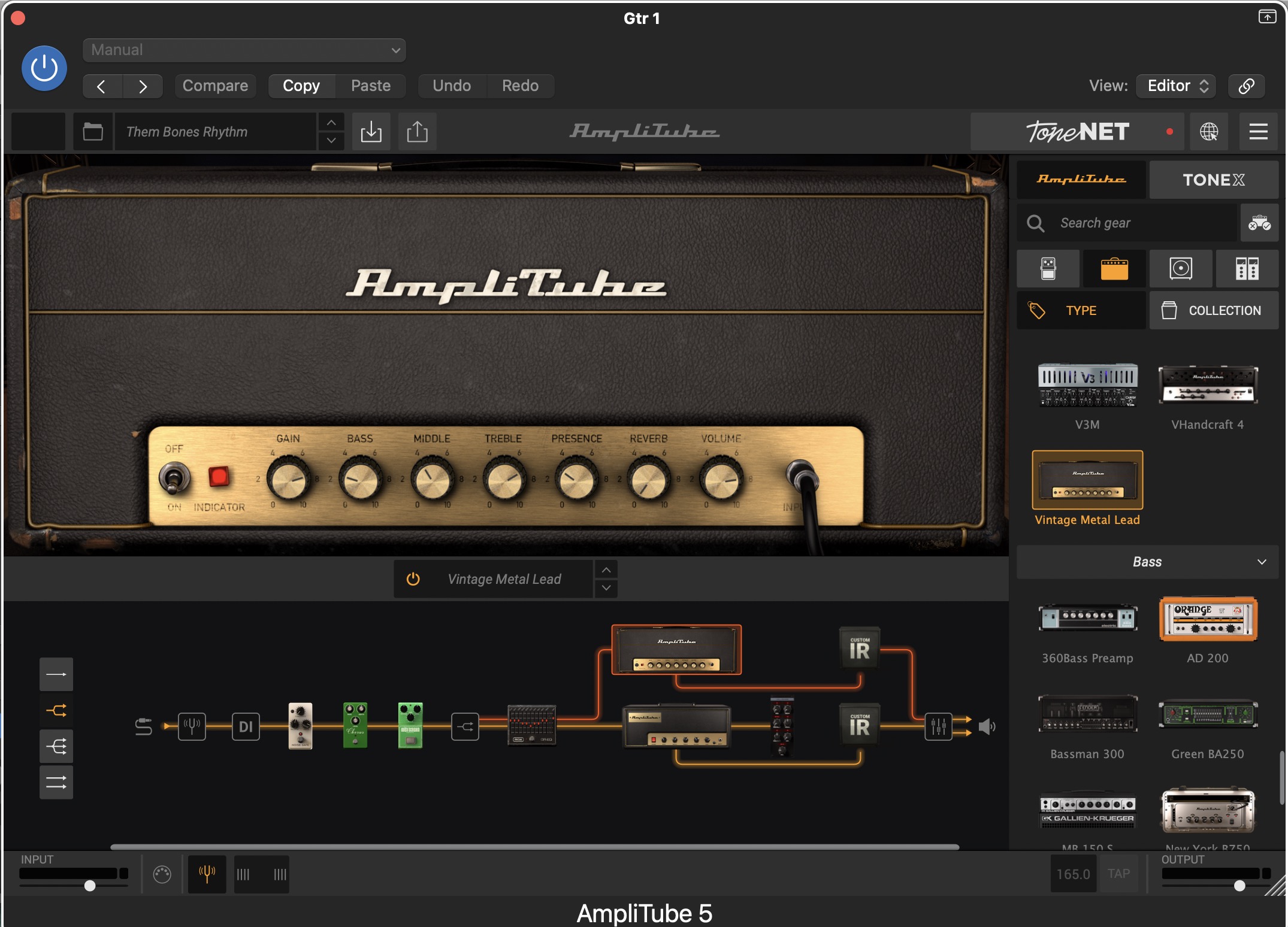Open the tuner in bottom bar

click(x=207, y=874)
